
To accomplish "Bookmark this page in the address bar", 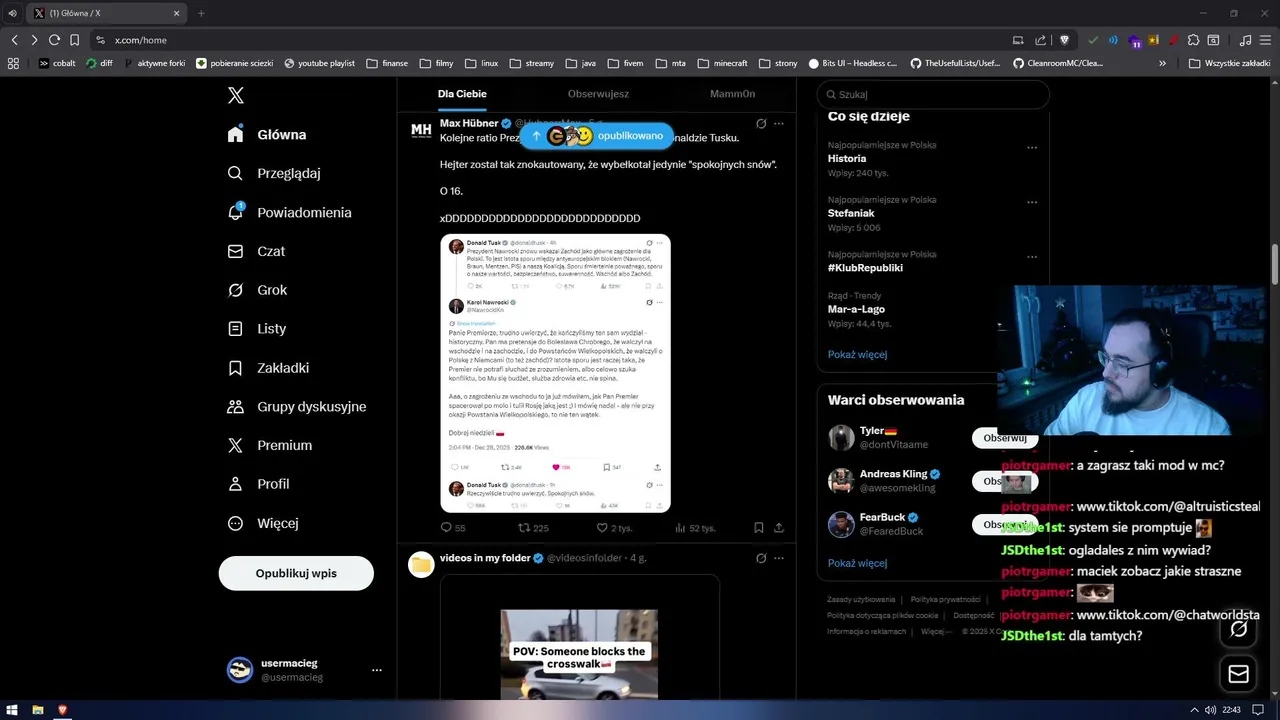I will [74, 40].
